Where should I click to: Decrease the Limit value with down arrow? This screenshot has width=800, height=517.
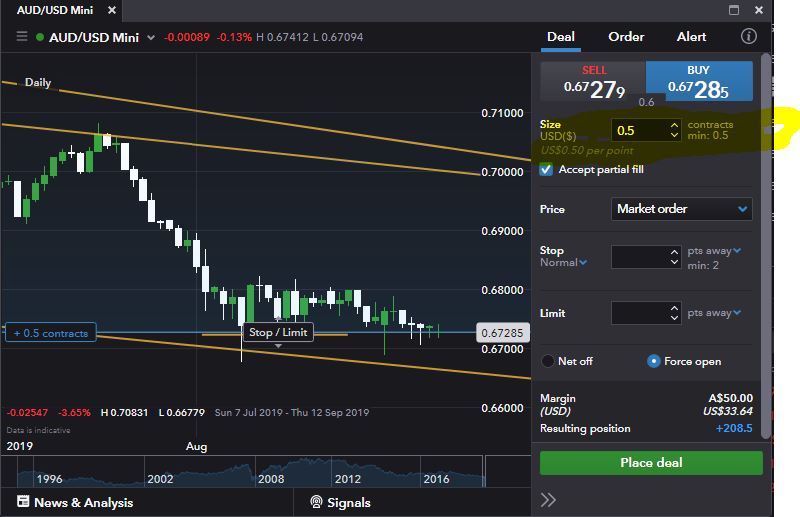click(x=674, y=318)
